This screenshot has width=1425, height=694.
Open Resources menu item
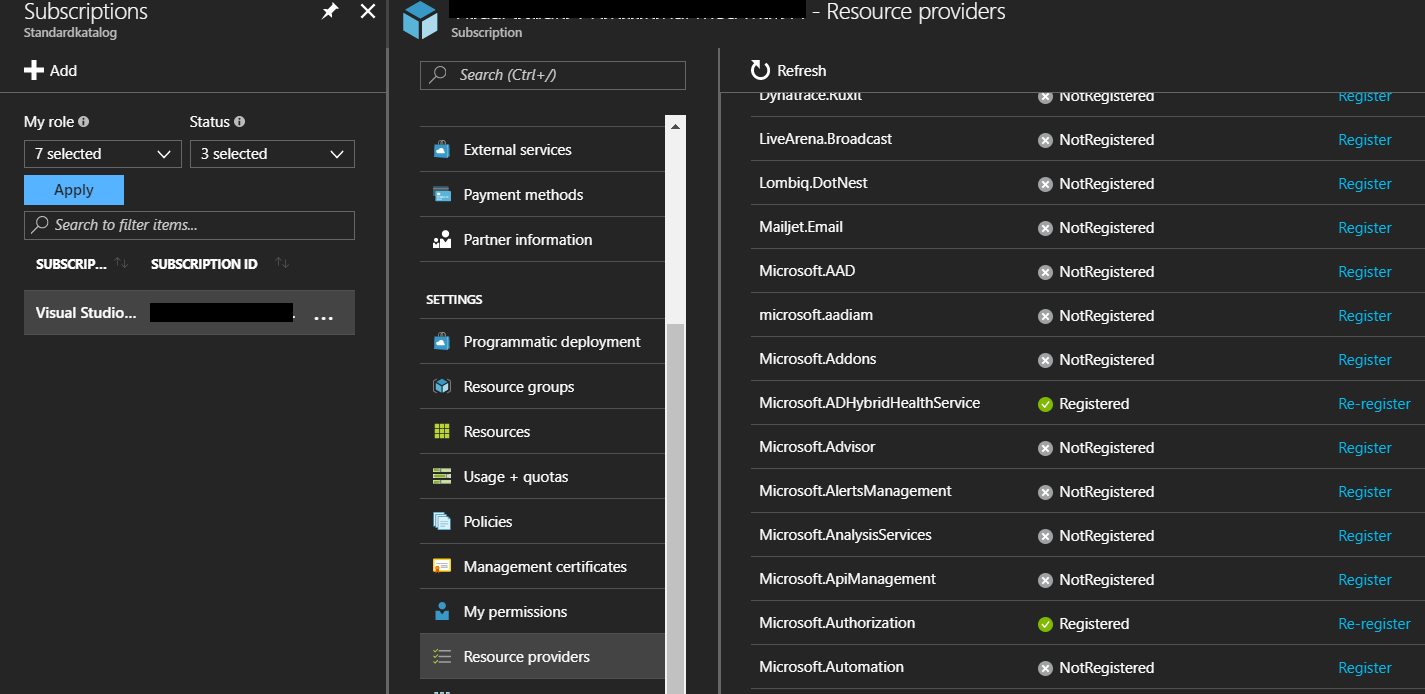coord(542,432)
